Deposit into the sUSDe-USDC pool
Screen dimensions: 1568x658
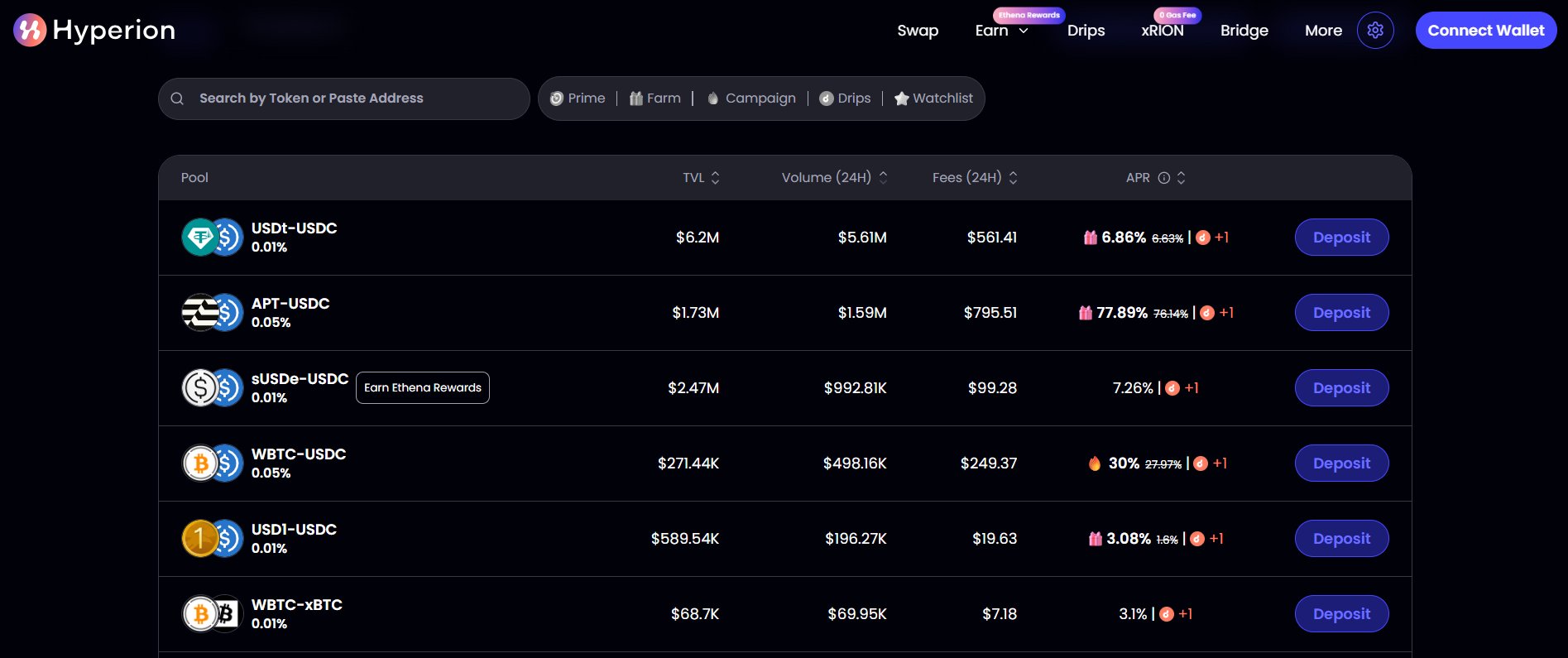1341,388
